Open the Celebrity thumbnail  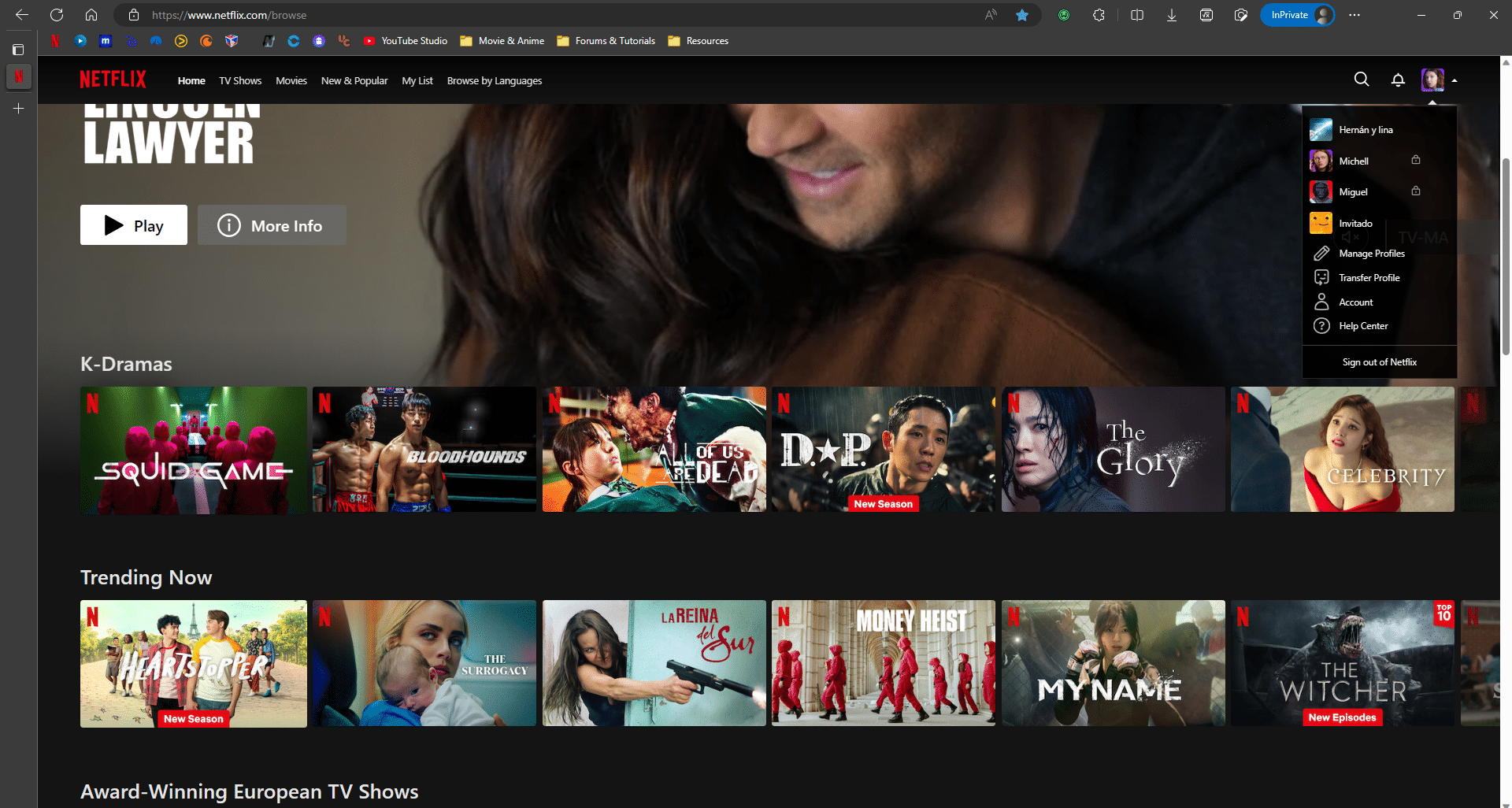(x=1343, y=450)
